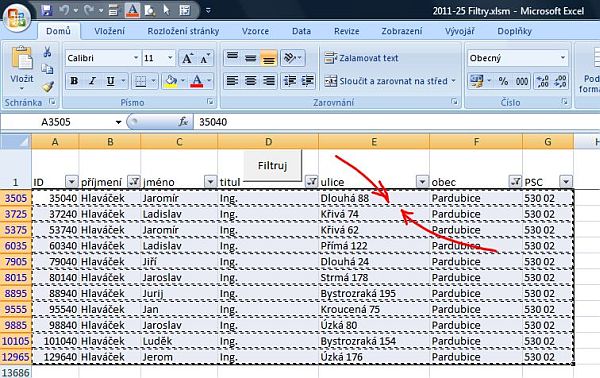Decrease the indent
This screenshot has height=378, width=600.
tap(290, 81)
